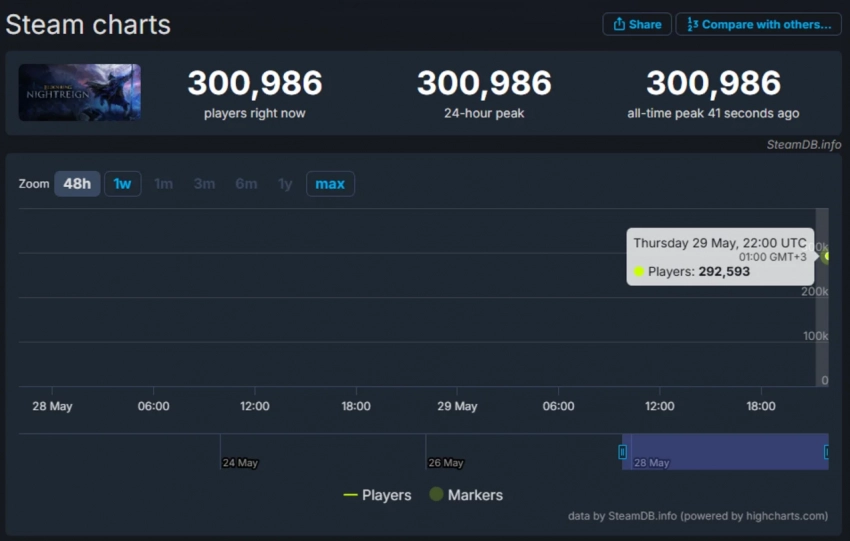This screenshot has width=850, height=541.
Task: Open the highcharts.com data credit link
Action: [697, 516]
